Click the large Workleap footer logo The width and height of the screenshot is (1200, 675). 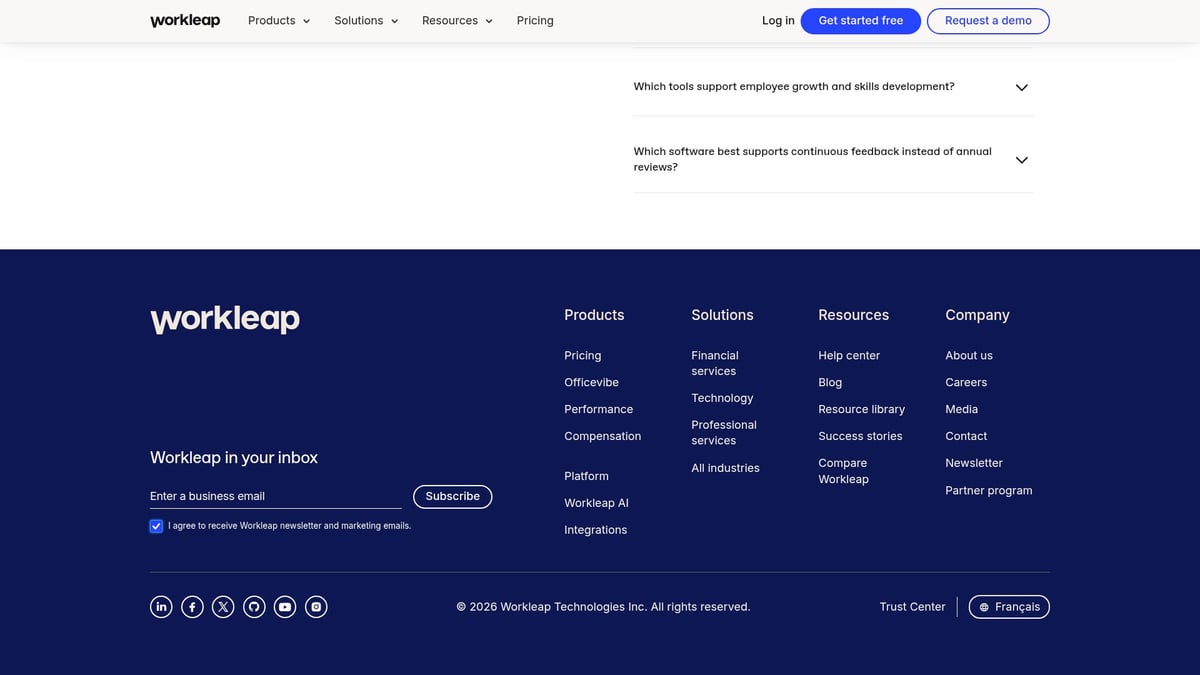(225, 319)
